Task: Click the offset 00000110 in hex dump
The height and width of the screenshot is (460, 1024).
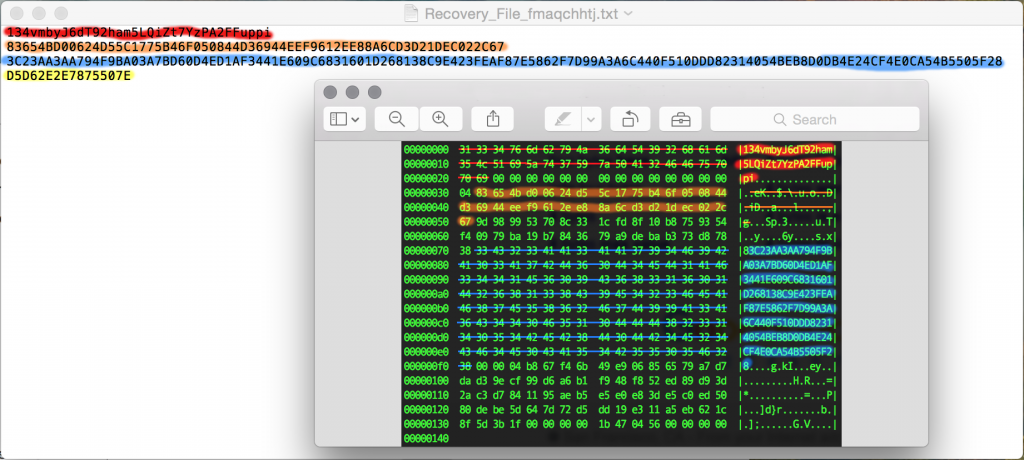Action: tap(426, 395)
